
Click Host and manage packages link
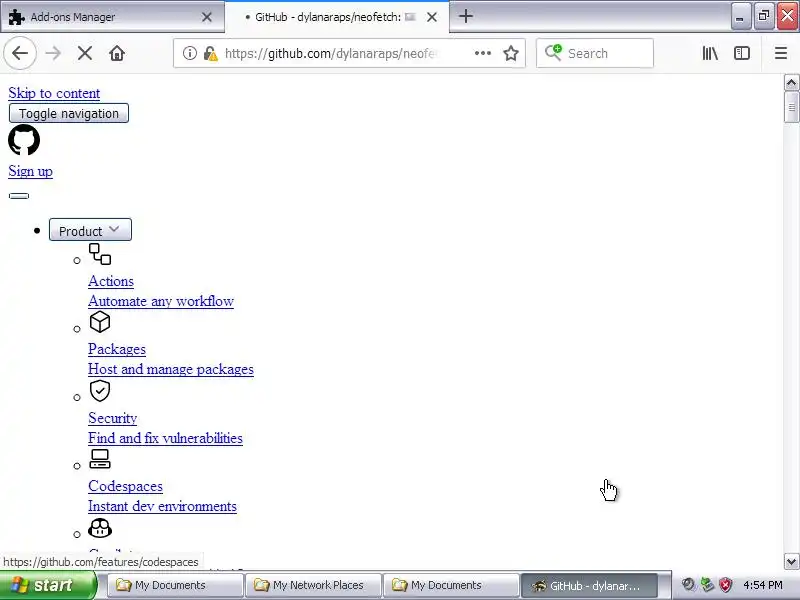(x=171, y=369)
